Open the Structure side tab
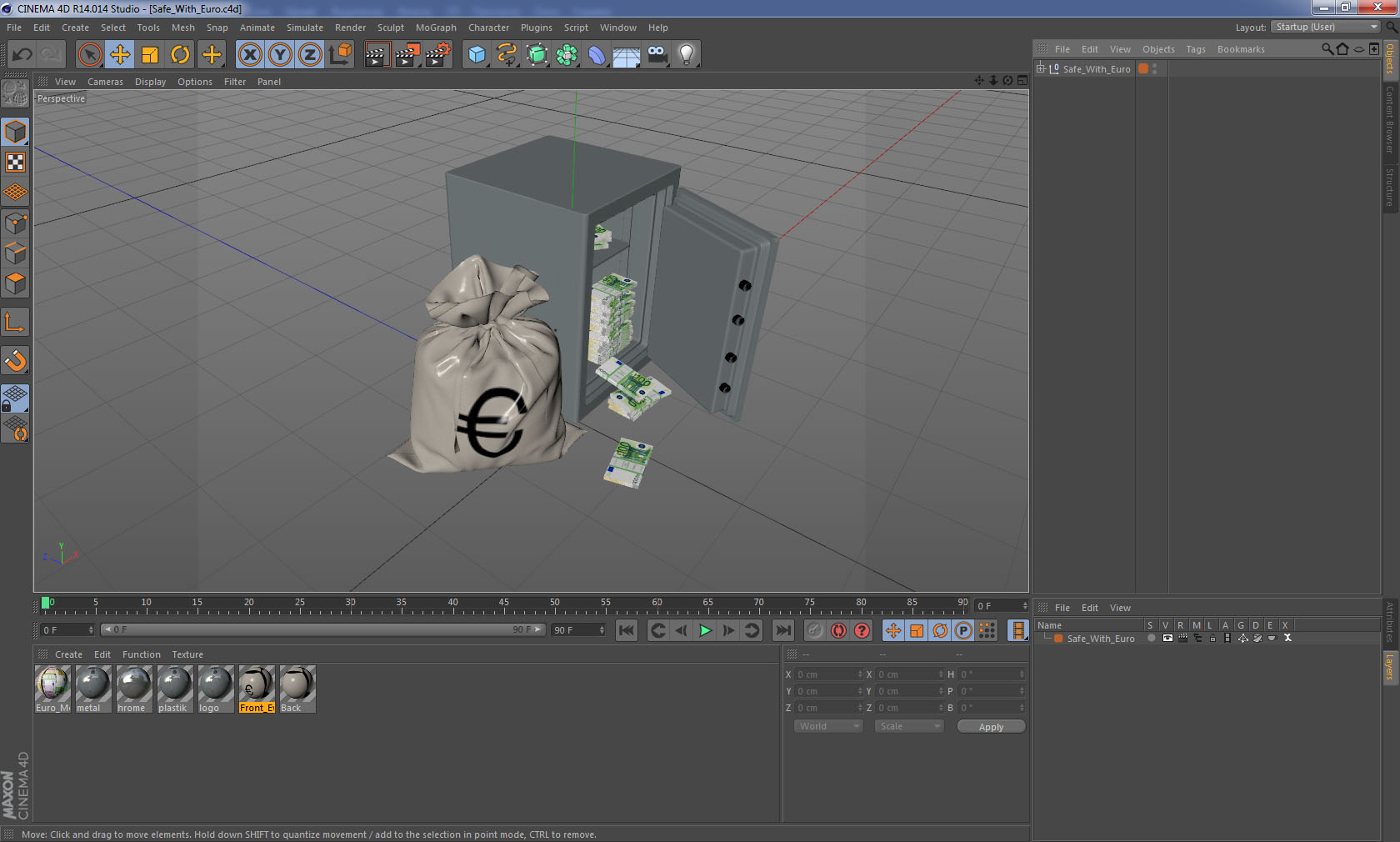The image size is (1400, 842). [1390, 187]
